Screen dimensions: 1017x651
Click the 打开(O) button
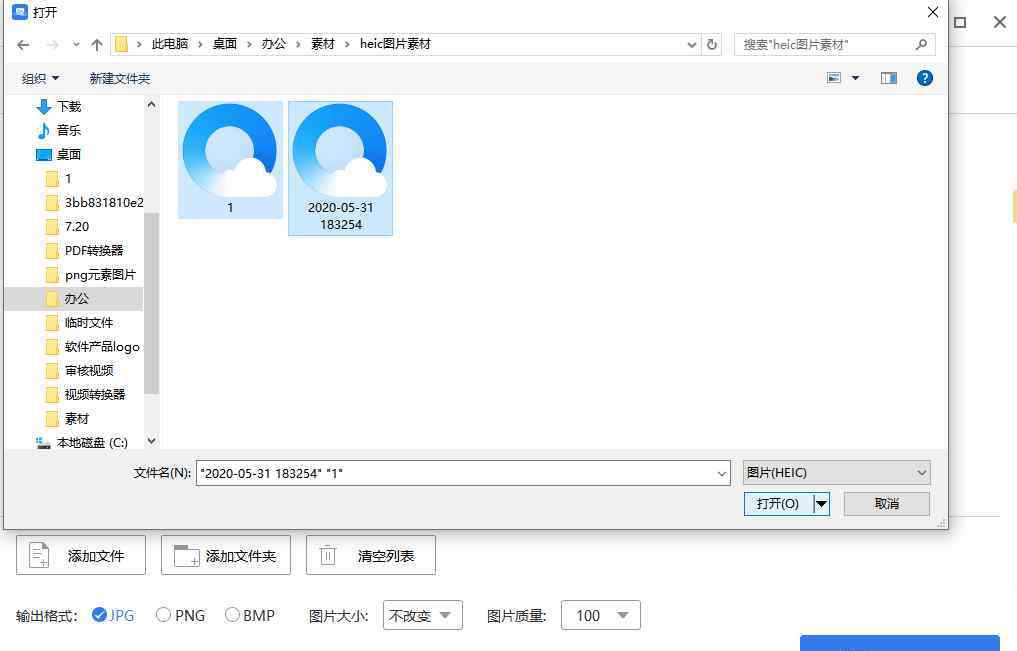778,504
